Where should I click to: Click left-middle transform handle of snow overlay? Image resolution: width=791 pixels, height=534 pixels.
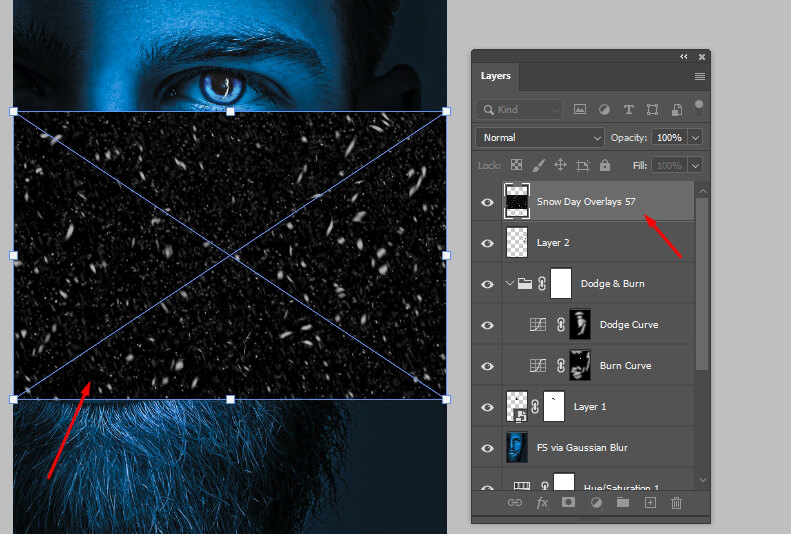coord(14,256)
